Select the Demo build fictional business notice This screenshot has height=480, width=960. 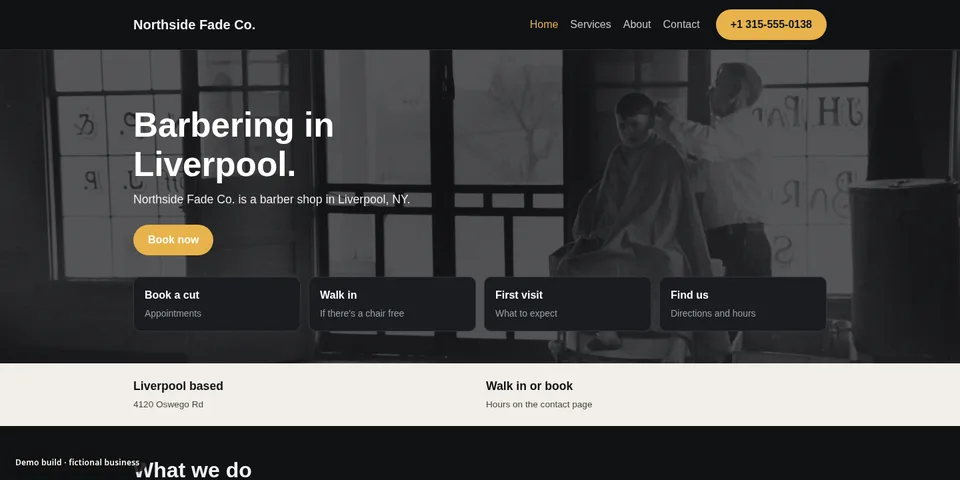[x=77, y=462]
